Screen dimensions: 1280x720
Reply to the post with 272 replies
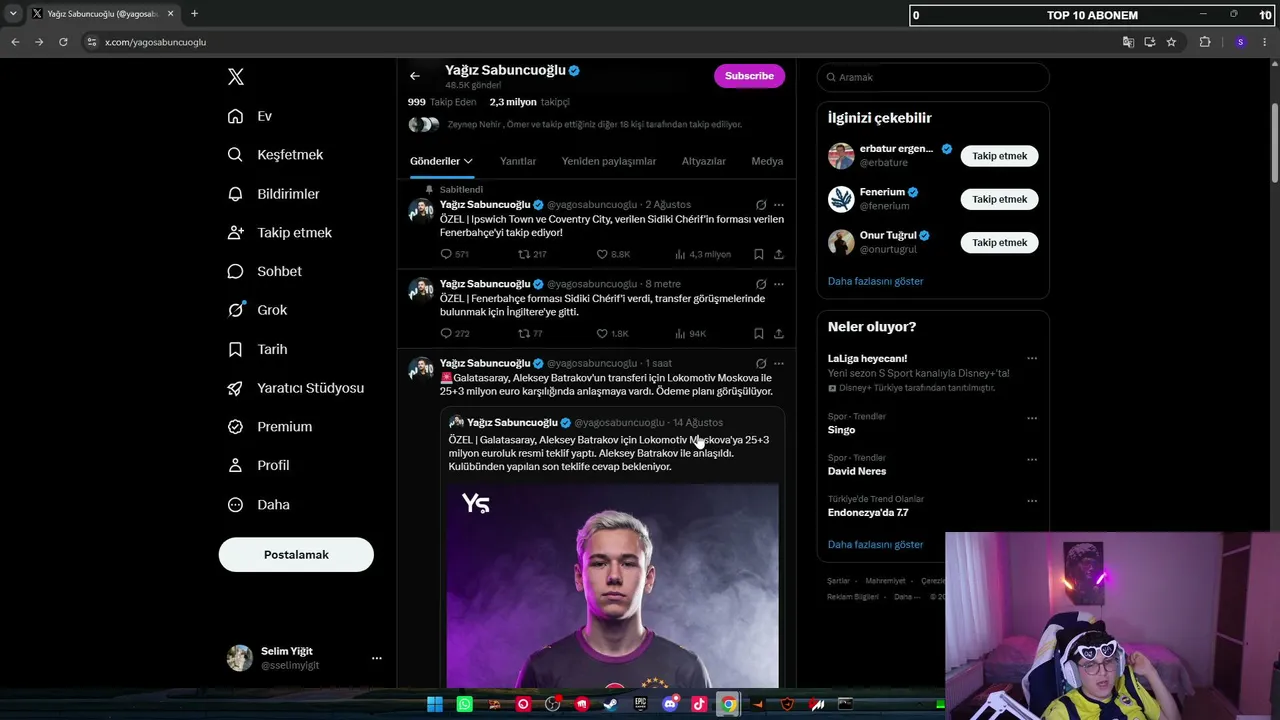(447, 333)
